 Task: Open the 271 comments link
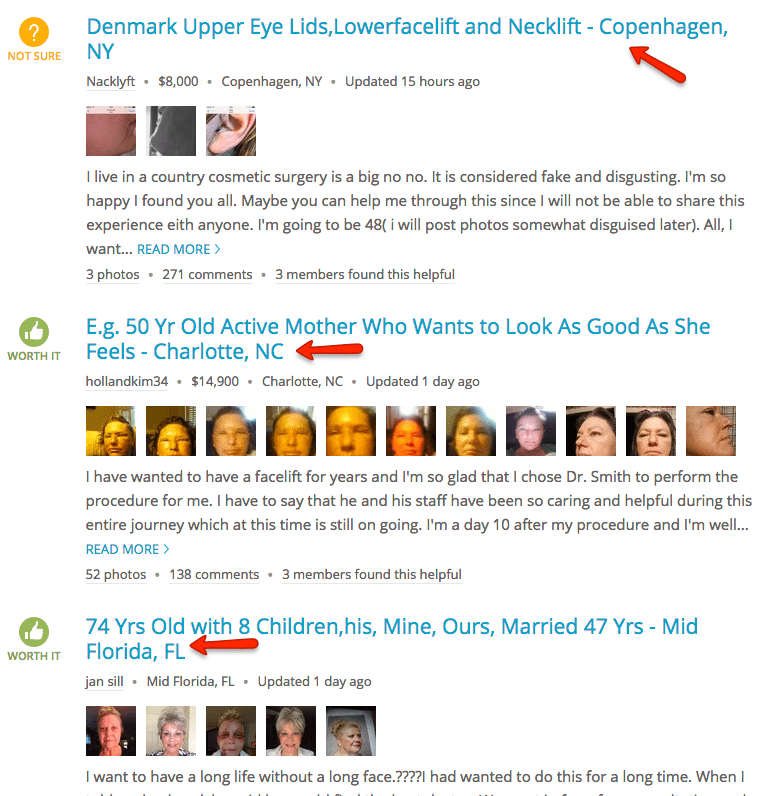207,275
